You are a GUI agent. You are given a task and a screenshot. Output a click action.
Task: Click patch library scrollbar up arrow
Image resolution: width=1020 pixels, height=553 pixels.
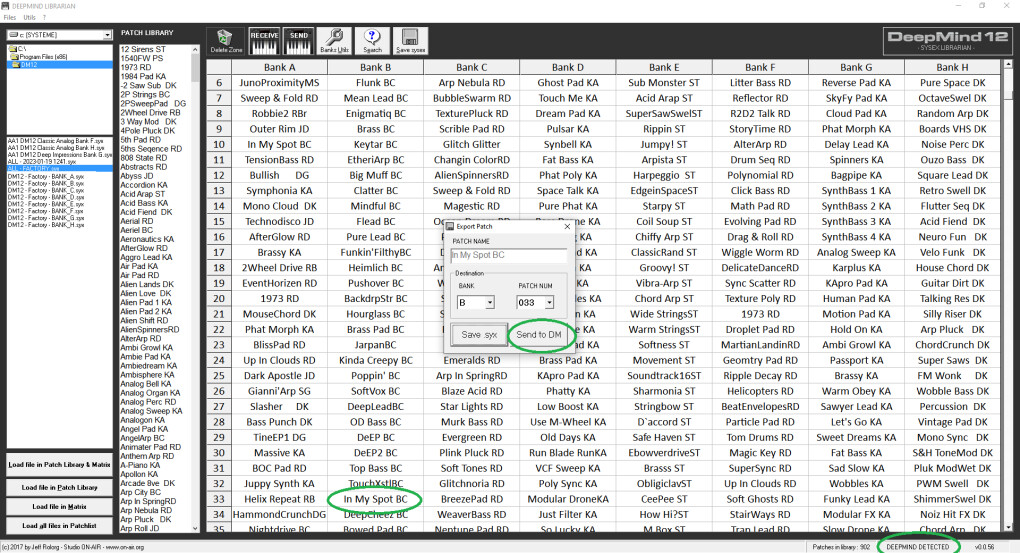click(x=195, y=49)
